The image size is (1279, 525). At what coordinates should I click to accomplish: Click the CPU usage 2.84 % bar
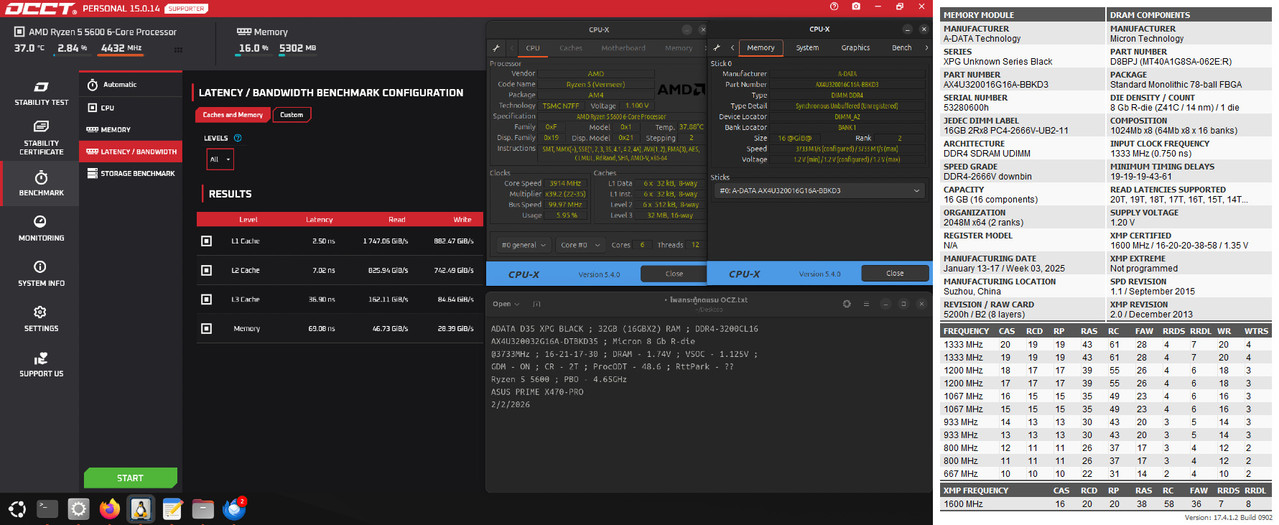pyautogui.click(x=71, y=50)
